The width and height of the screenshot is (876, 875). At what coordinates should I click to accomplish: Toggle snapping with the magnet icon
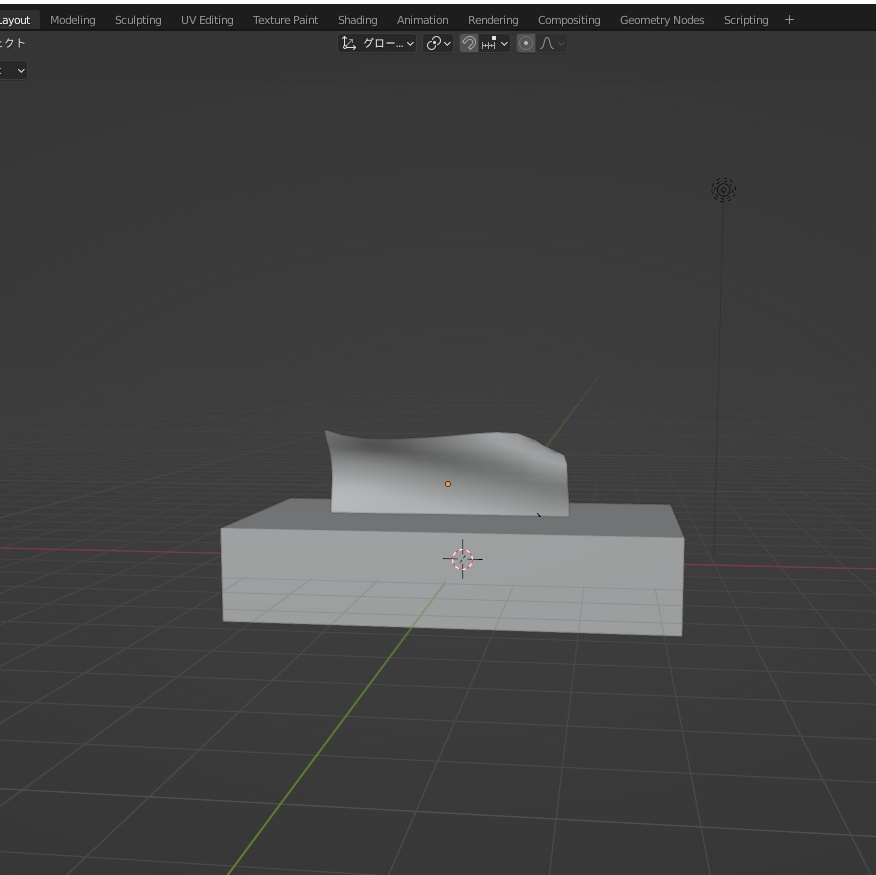(468, 42)
